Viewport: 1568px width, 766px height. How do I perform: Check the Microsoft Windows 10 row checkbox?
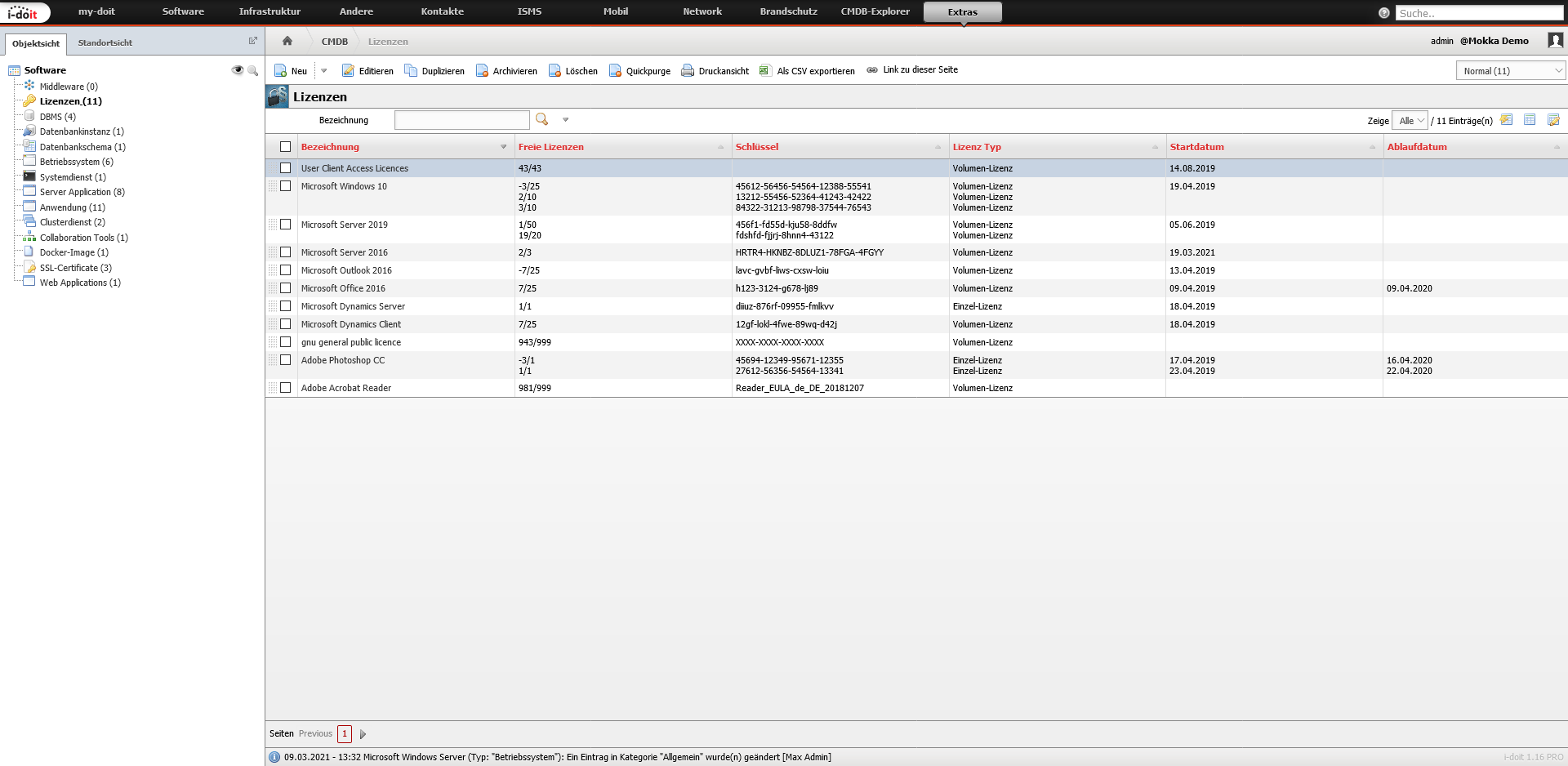286,186
